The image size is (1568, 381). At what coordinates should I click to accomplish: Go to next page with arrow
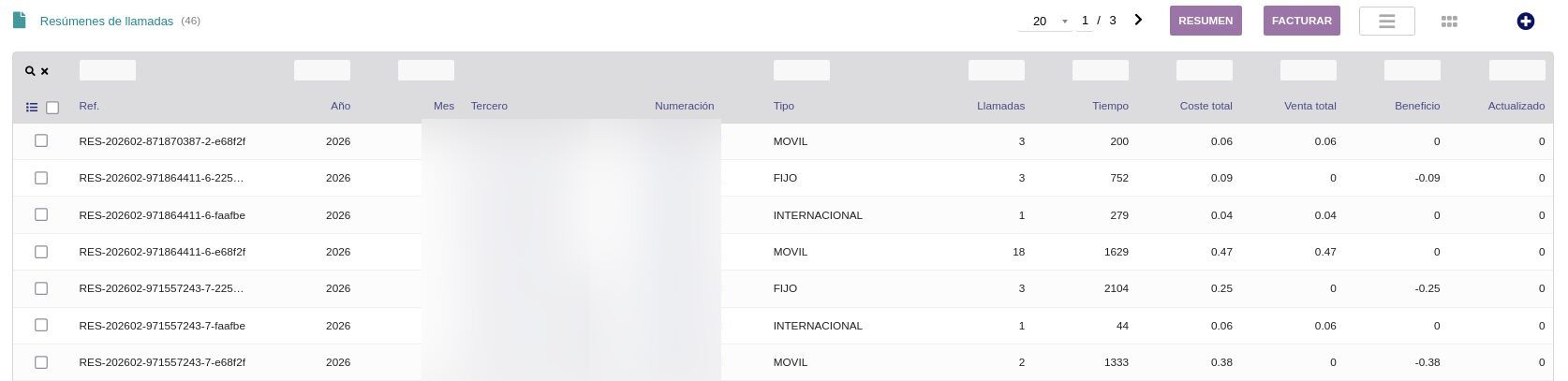point(1138,20)
